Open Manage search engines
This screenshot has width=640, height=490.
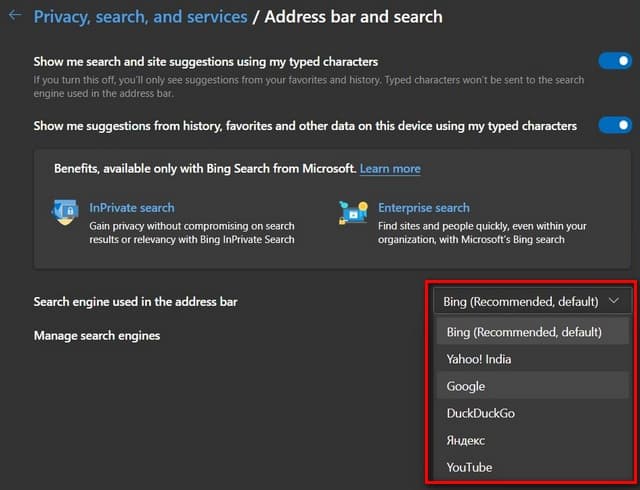(97, 335)
